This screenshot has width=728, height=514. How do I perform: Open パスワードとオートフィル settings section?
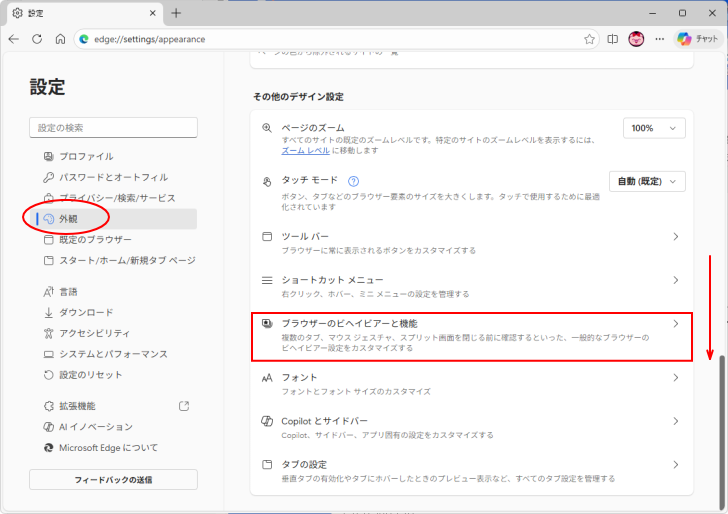pos(114,177)
